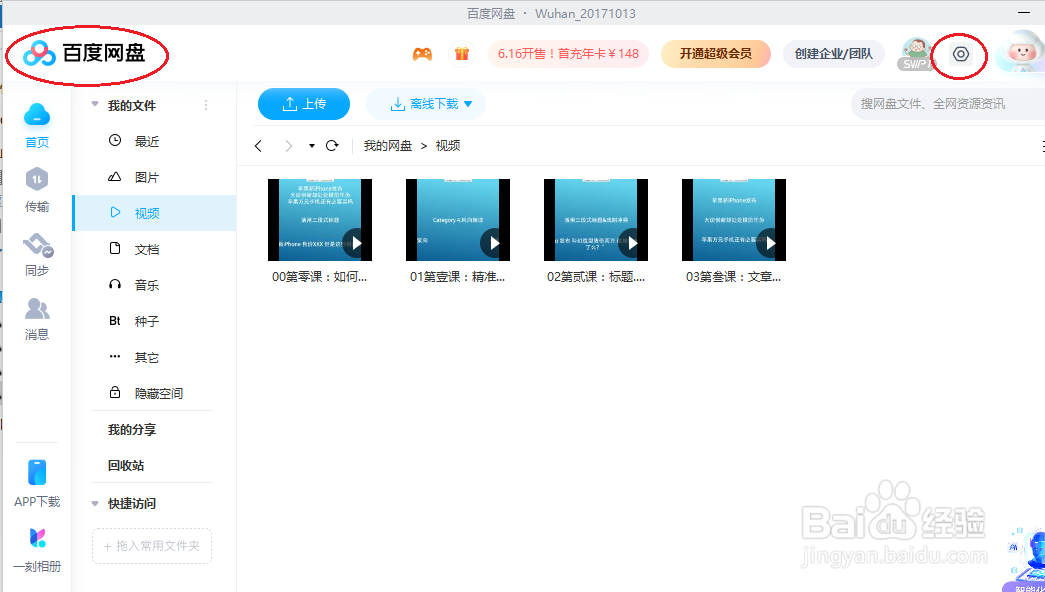
Task: Click 视频 in the breadcrumb
Action: pyautogui.click(x=448, y=145)
